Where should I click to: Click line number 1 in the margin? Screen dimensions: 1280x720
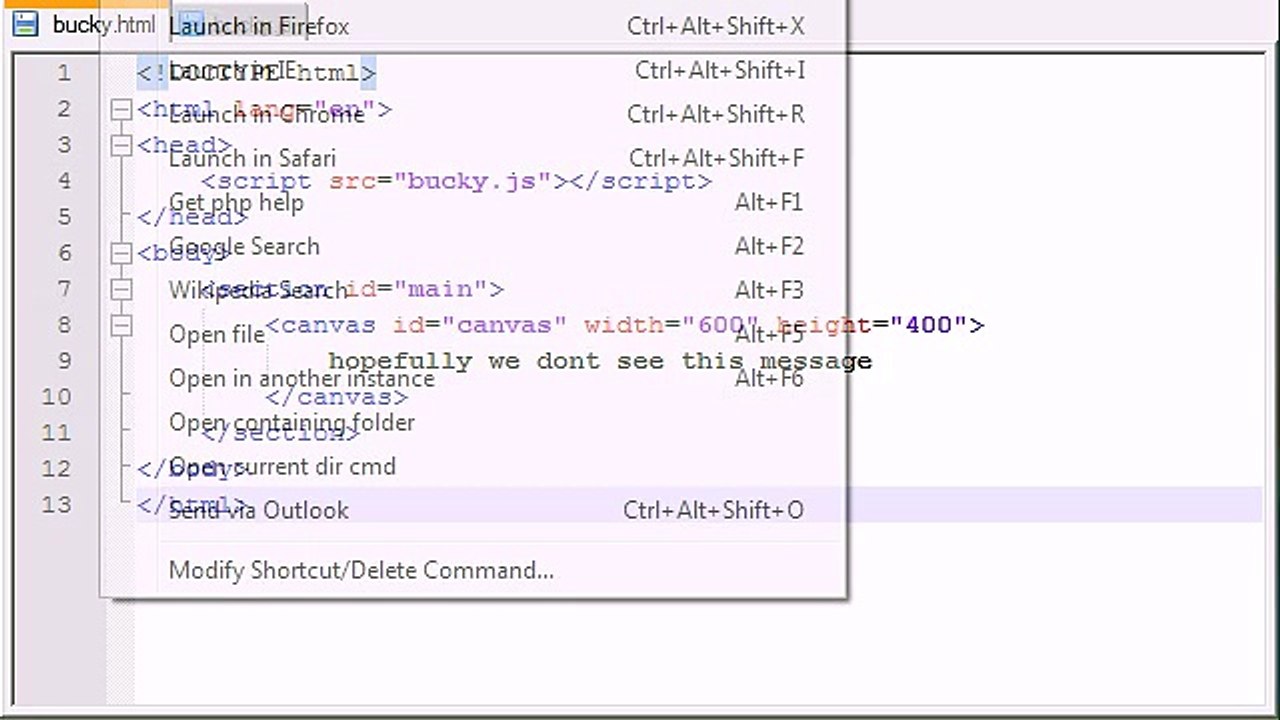[64, 73]
